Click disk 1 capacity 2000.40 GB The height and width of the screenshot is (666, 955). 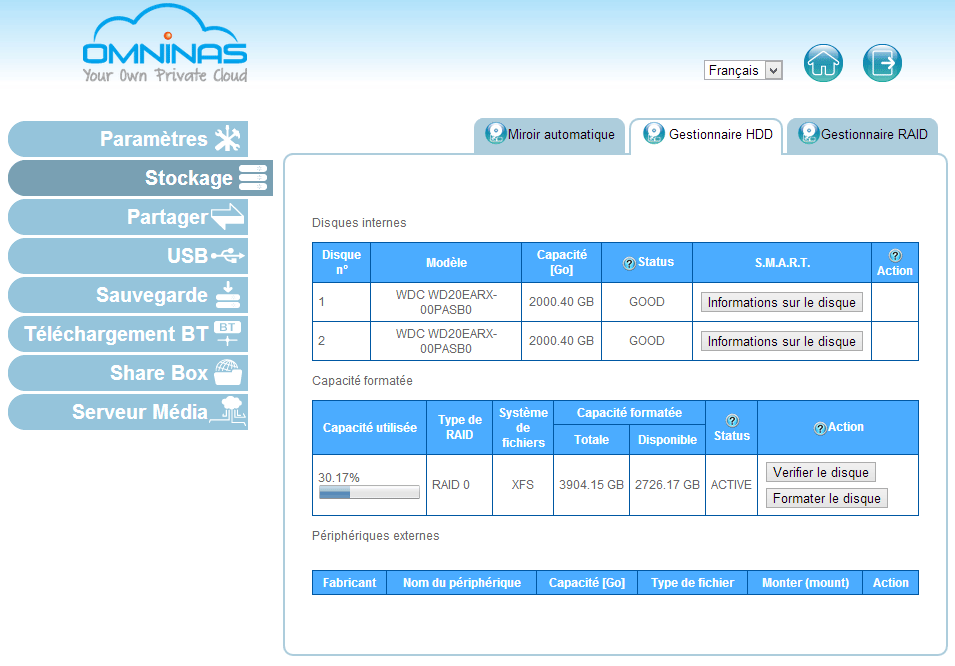[x=561, y=302]
